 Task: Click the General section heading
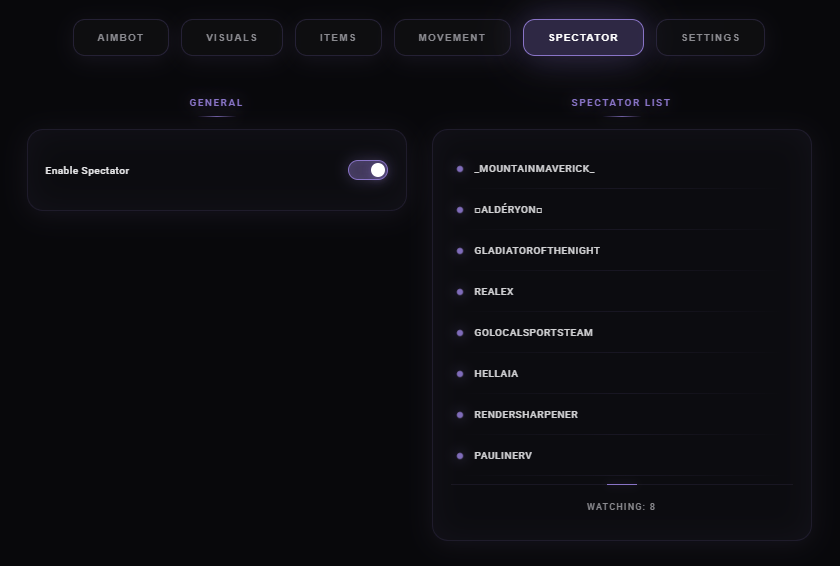pos(216,103)
